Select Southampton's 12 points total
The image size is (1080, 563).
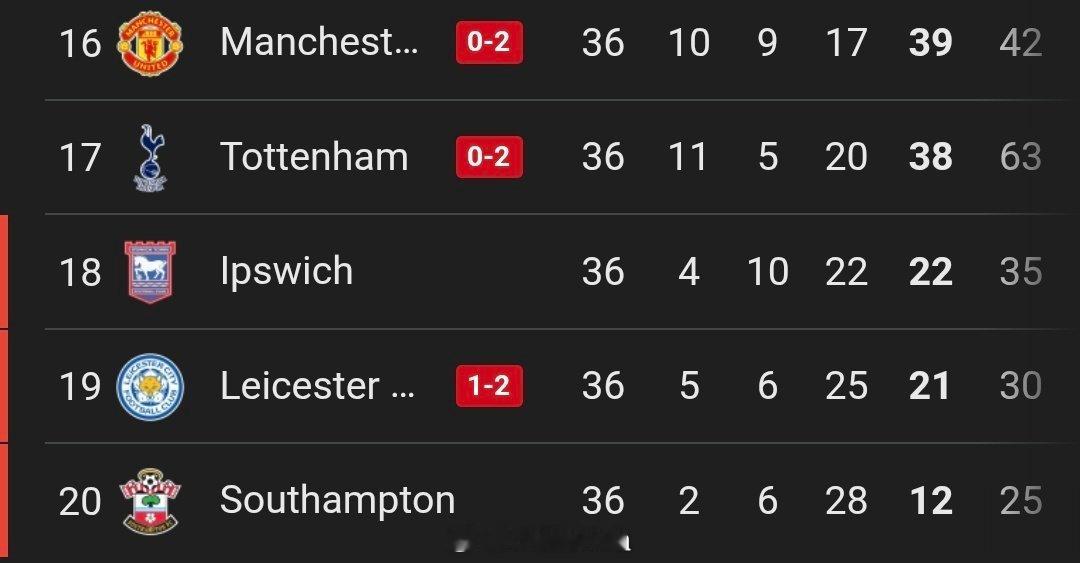click(931, 500)
